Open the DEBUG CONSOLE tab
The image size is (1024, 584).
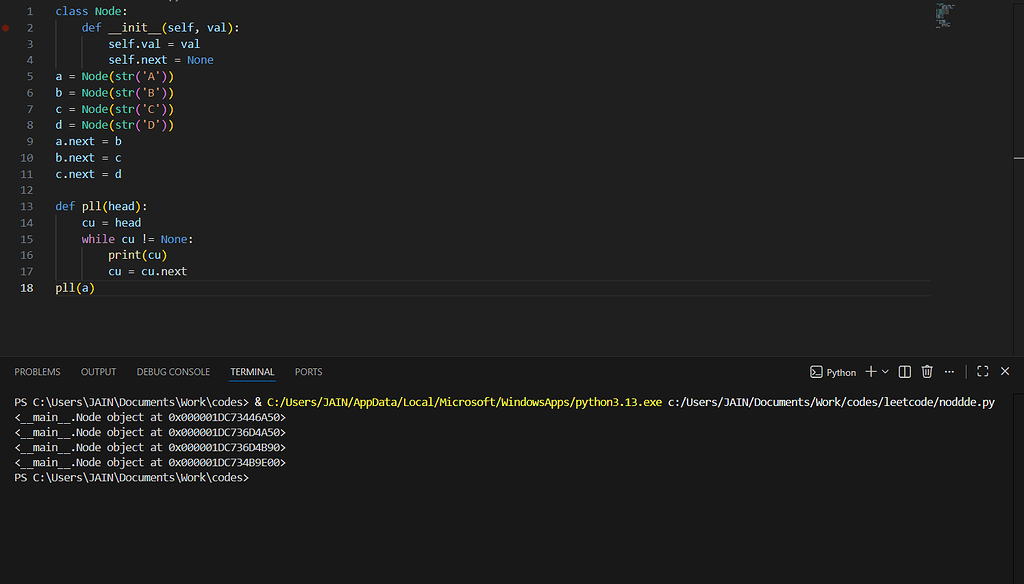tap(173, 372)
